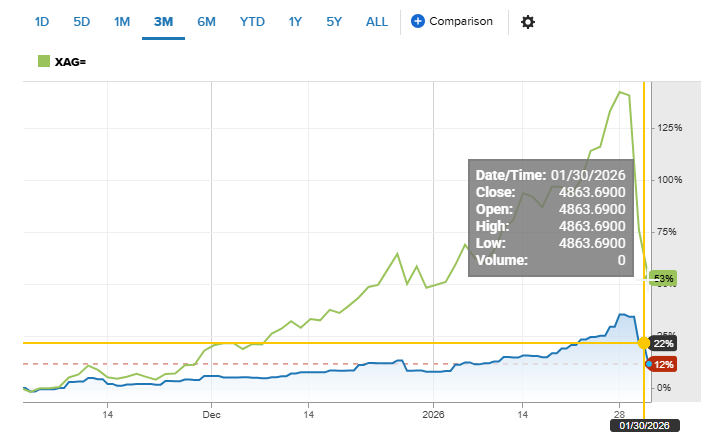
Task: Click the Dec marker on time axis
Action: point(211,412)
